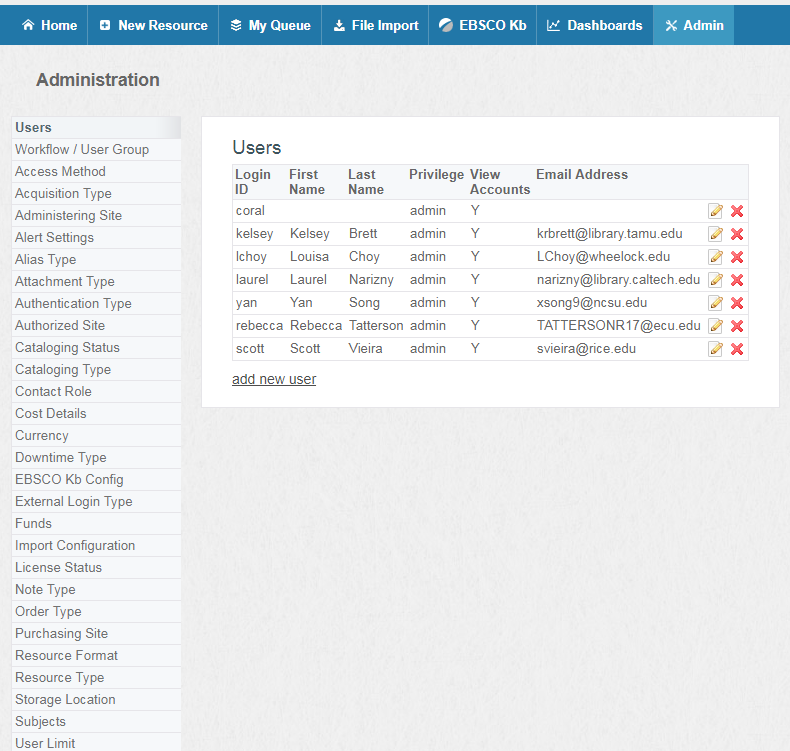Open Import Configuration
790x751 pixels.
click(96, 545)
